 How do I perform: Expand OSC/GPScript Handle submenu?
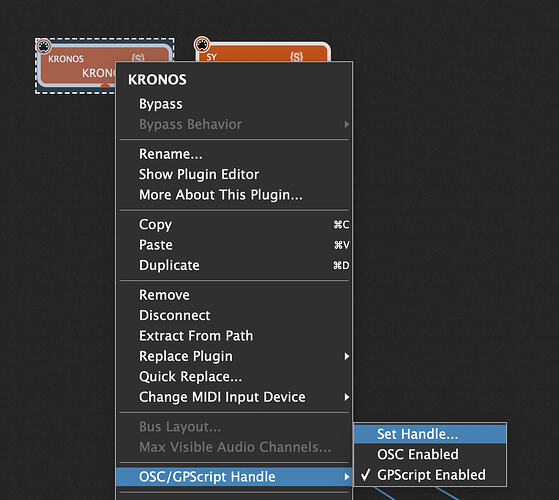click(x=234, y=476)
